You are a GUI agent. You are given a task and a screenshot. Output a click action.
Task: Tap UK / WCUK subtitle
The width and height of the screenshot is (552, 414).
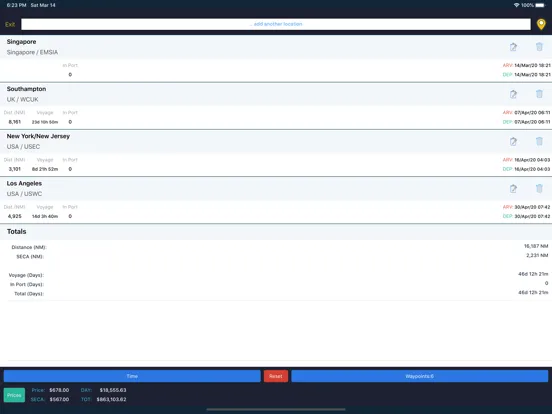[23, 99]
